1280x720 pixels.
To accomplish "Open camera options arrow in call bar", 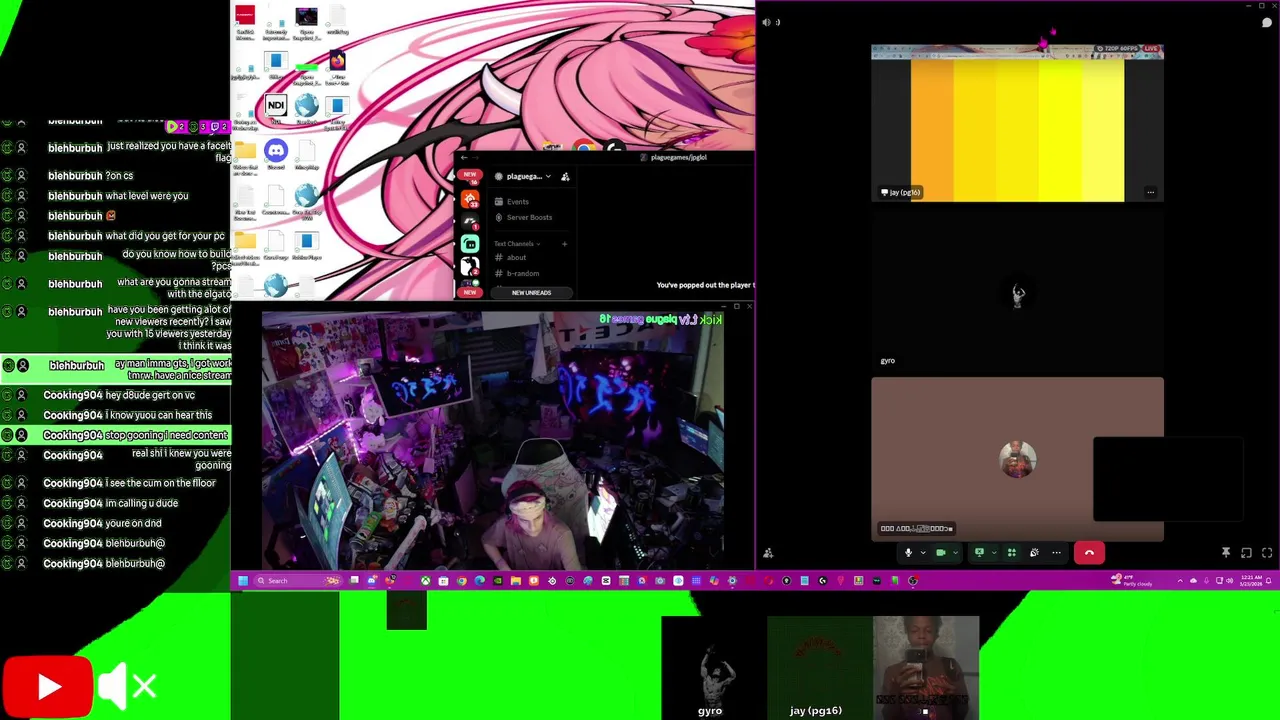I will coord(955,552).
